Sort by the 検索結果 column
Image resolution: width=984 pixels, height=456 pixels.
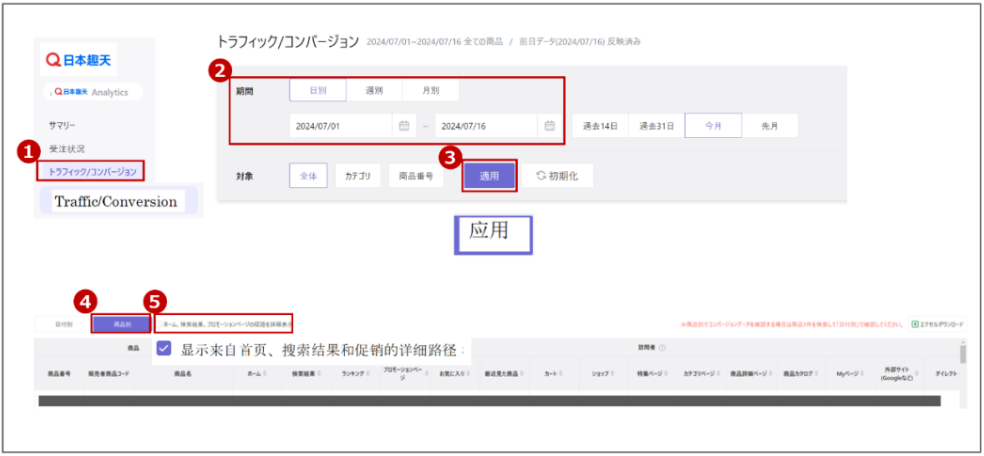tap(305, 372)
